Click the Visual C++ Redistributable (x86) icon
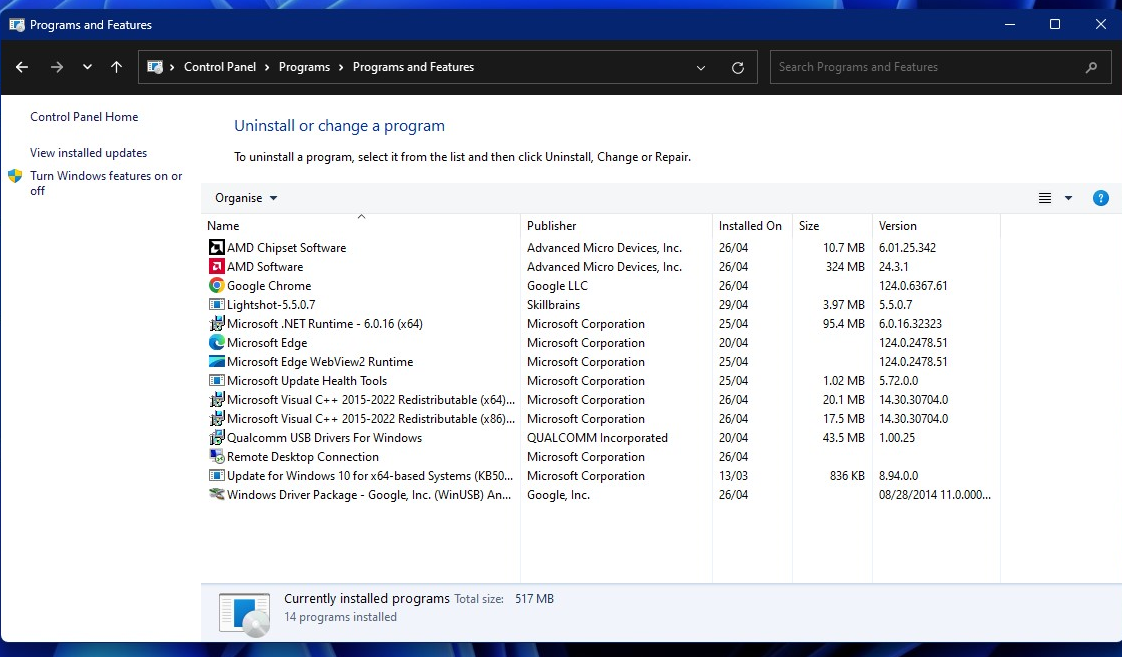 point(216,419)
